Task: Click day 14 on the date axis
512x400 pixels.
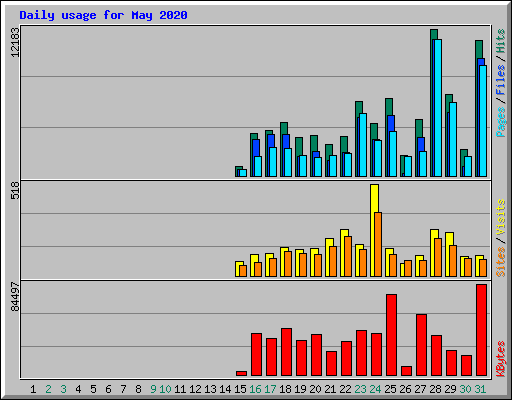Action: (225, 389)
